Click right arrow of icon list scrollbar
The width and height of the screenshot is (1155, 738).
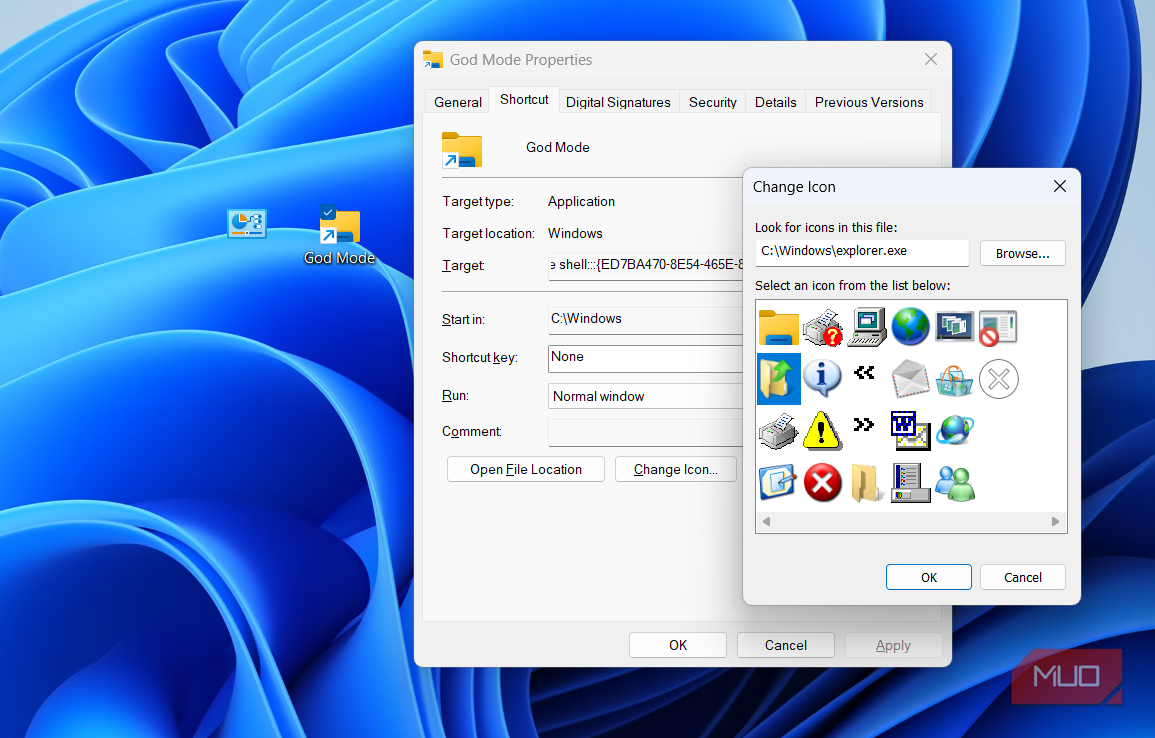coord(1055,521)
